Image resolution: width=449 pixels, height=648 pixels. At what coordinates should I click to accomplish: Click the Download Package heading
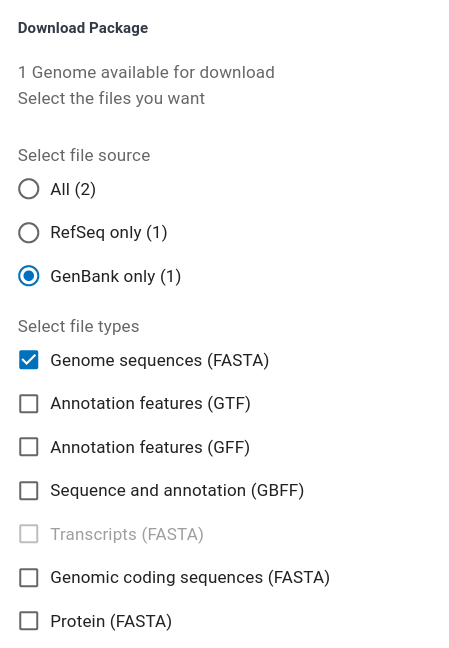point(83,28)
